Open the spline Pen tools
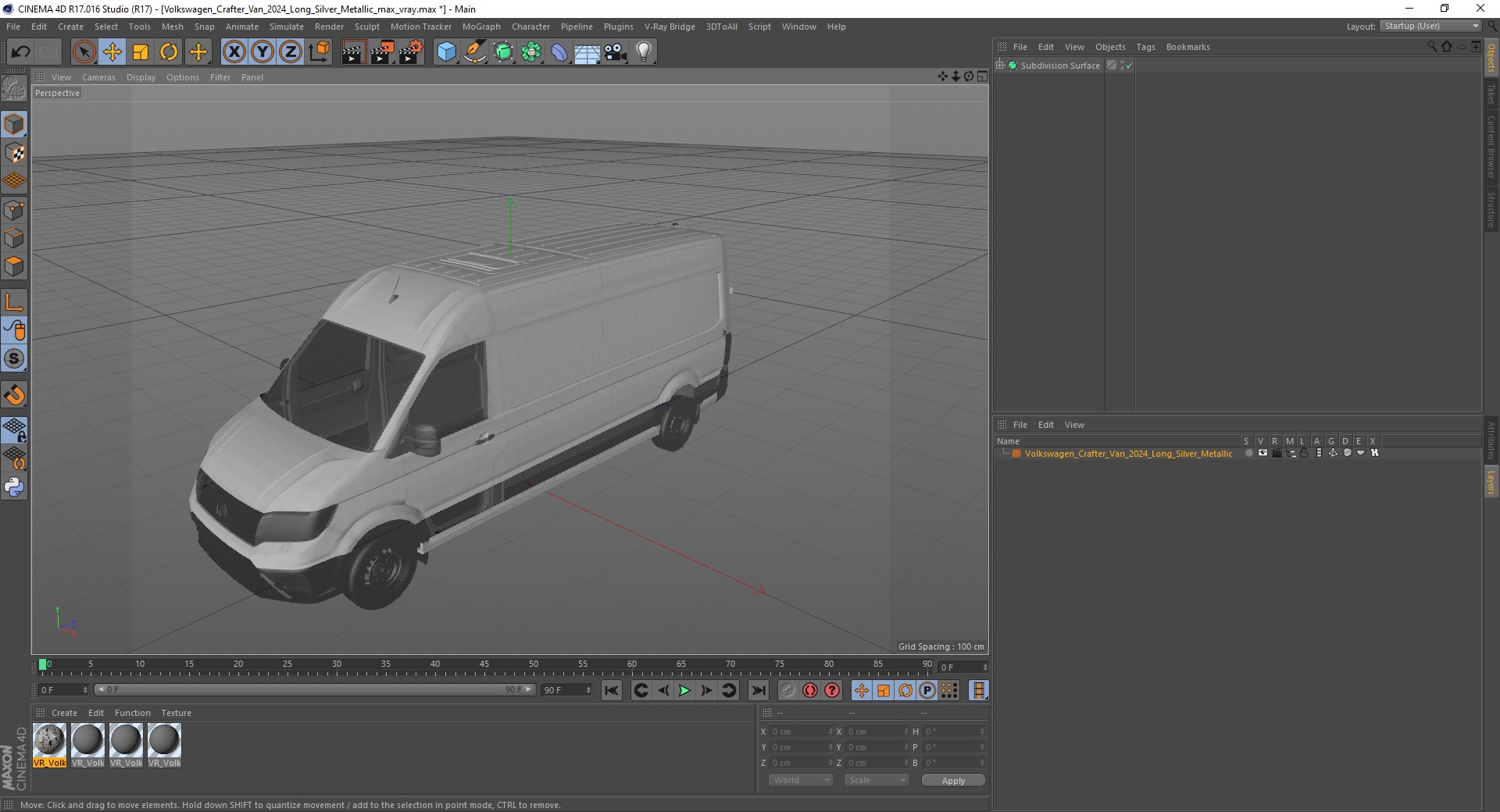The width and height of the screenshot is (1500, 812). 475,52
